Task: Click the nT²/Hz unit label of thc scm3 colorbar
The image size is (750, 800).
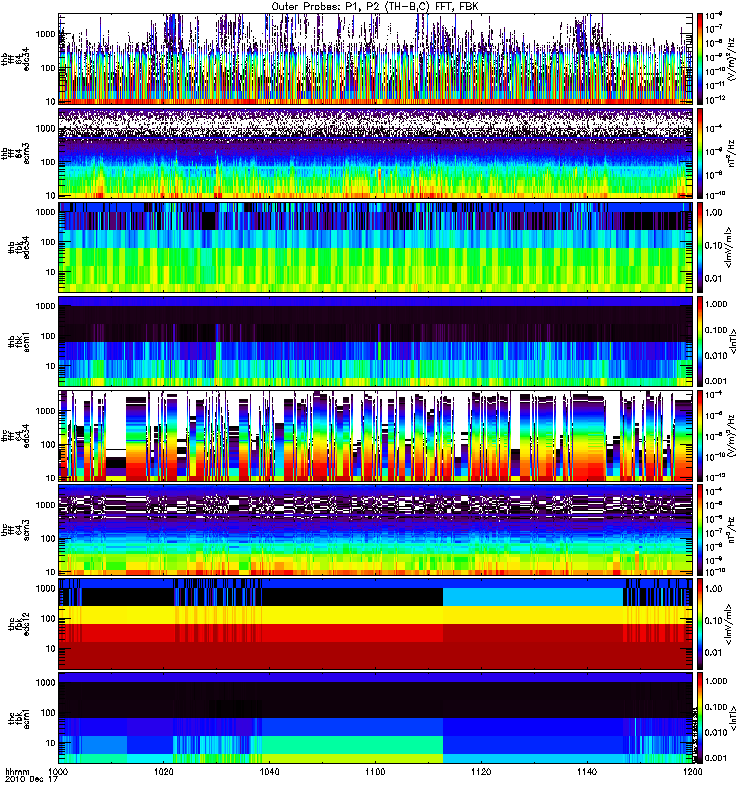Action: [731, 529]
